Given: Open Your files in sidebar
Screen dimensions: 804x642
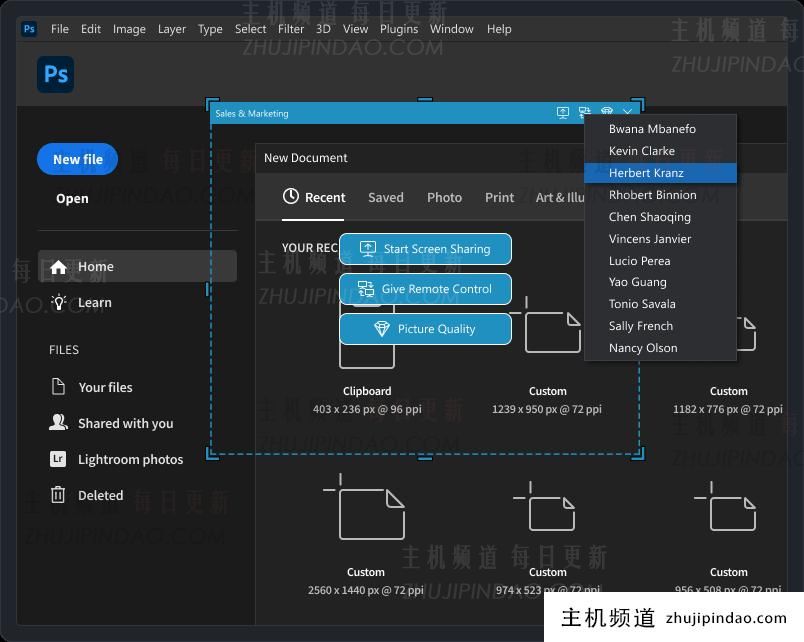Looking at the screenshot, I should coord(105,387).
